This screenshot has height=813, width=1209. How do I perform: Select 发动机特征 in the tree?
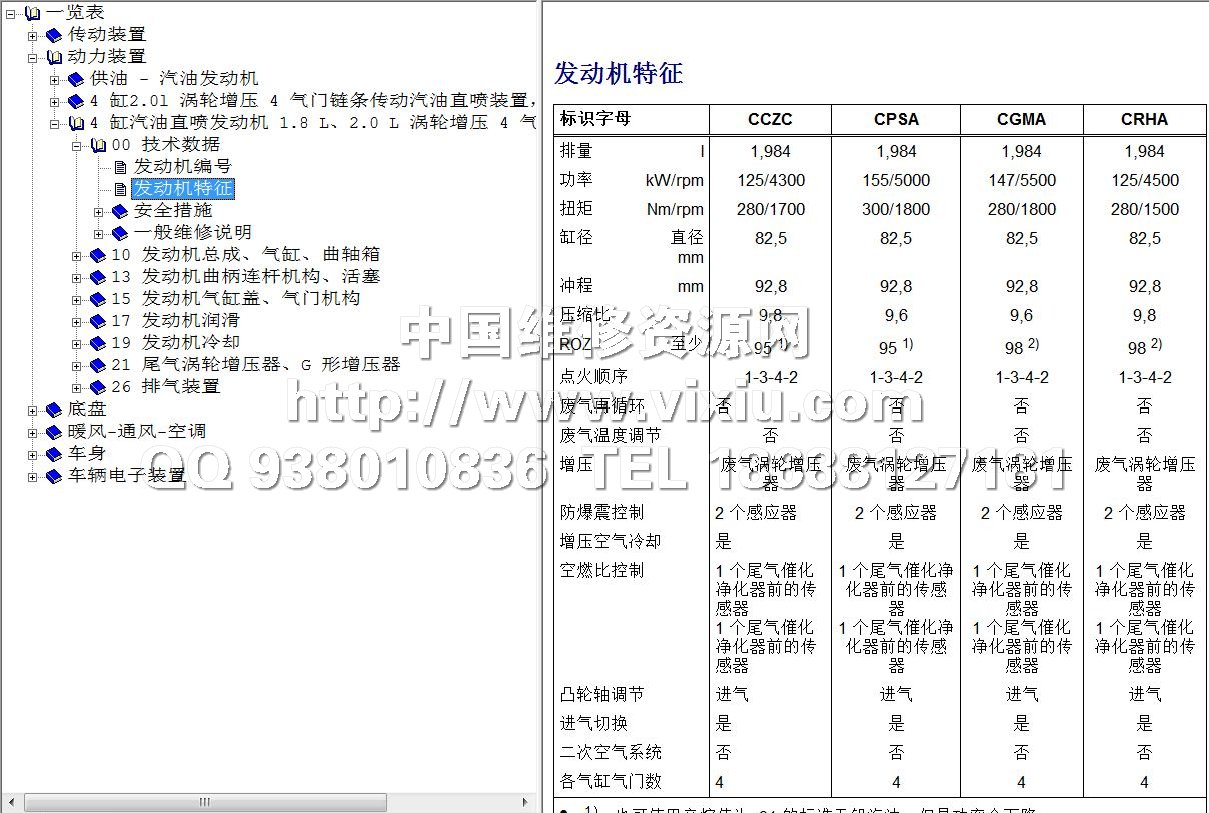pos(183,188)
